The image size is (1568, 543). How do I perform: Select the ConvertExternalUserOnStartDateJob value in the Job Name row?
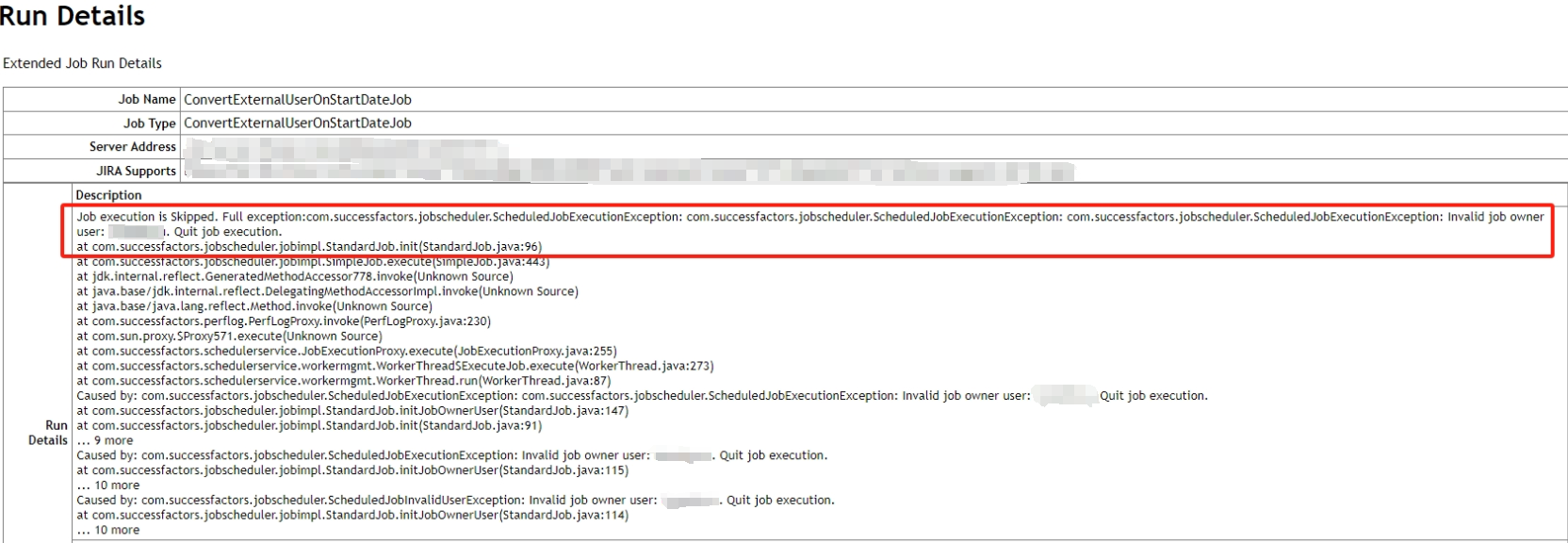(298, 99)
